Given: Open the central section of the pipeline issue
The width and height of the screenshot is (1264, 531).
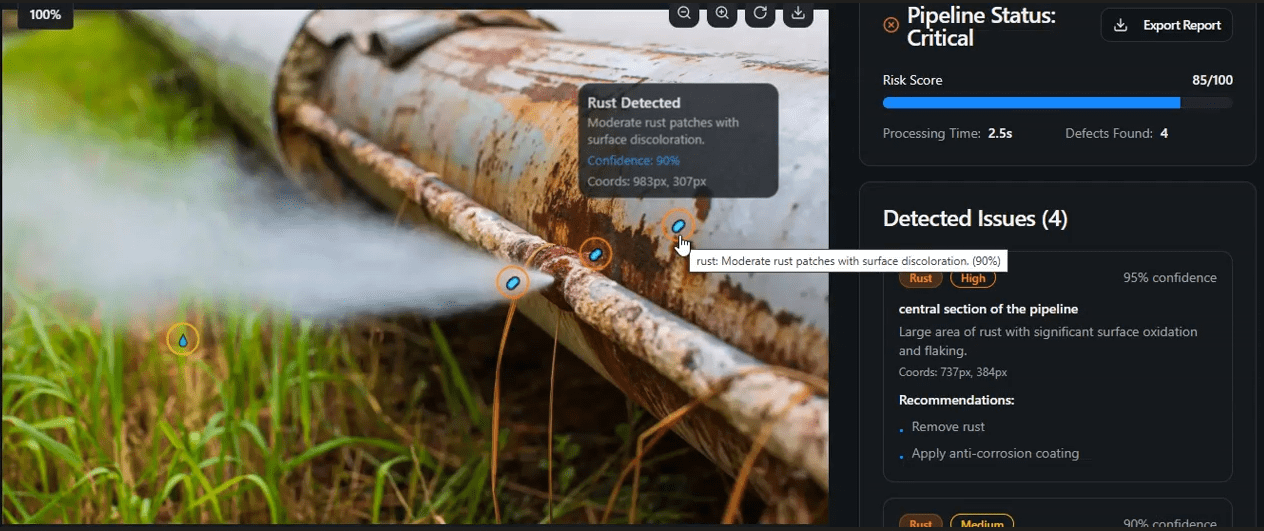Looking at the screenshot, I should point(988,309).
